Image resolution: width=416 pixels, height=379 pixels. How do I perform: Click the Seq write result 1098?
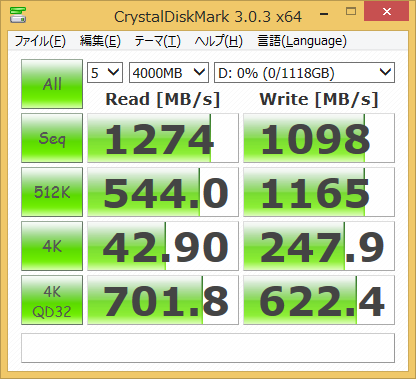tap(319, 138)
